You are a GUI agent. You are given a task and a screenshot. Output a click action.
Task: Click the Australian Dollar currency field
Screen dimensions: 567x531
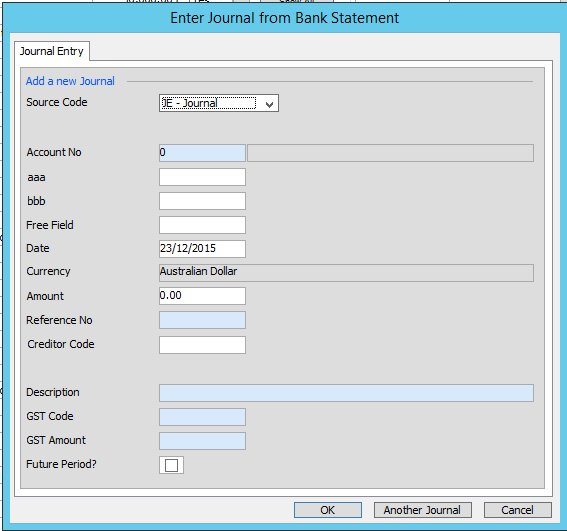346,272
